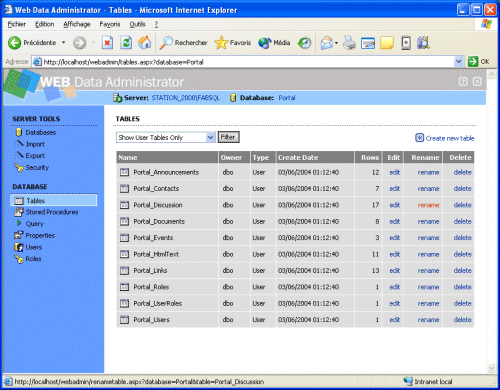Click rename for Portal_Discussion
The height and width of the screenshot is (390, 500).
pyautogui.click(x=428, y=205)
